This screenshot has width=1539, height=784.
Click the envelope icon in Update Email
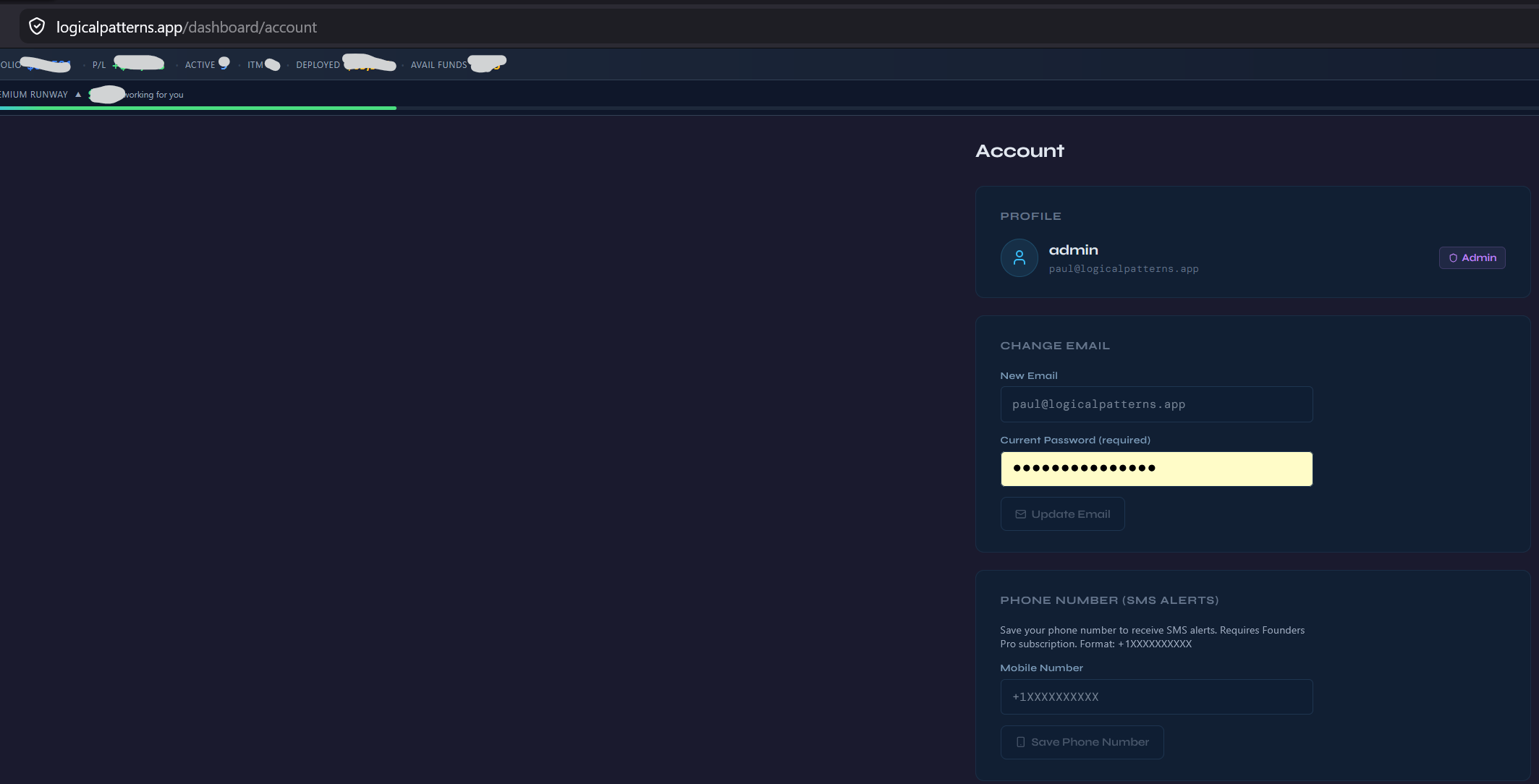1021,514
